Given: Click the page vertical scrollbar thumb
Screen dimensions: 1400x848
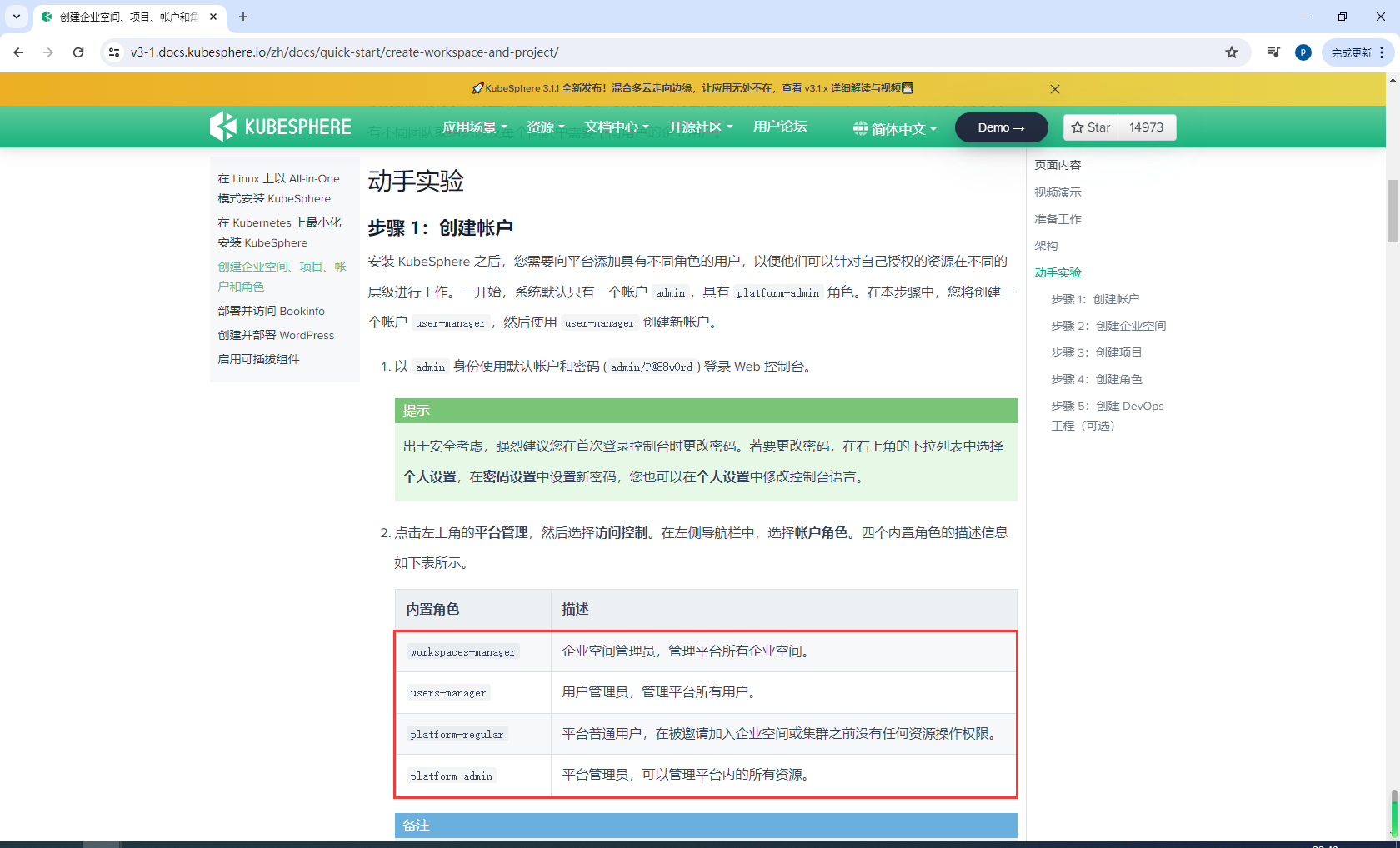Looking at the screenshot, I should [1392, 211].
